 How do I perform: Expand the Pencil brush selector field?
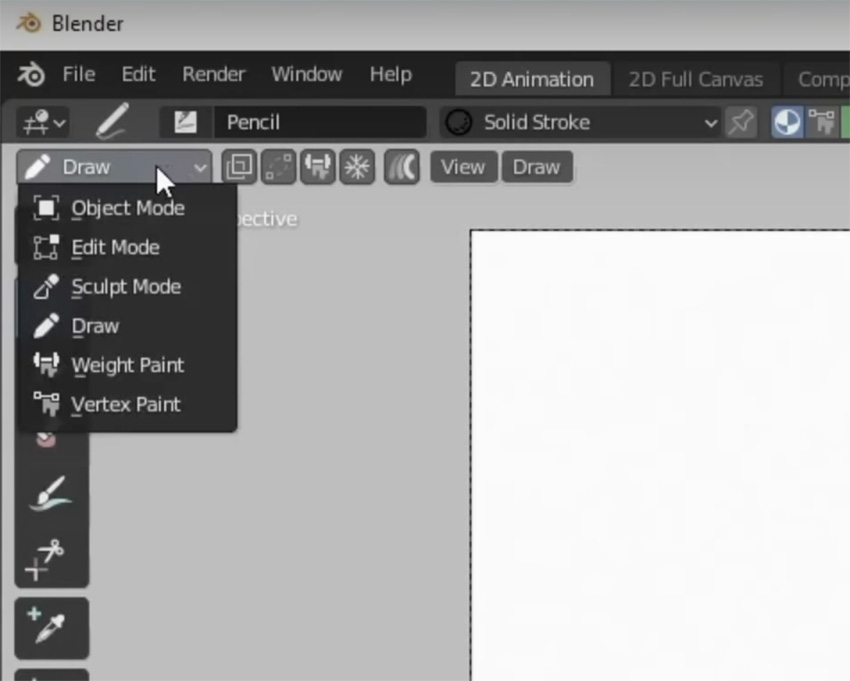click(320, 122)
